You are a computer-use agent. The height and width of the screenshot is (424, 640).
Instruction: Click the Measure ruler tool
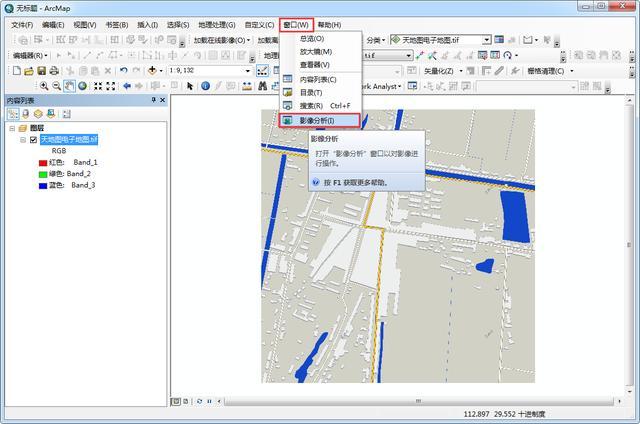pos(247,86)
